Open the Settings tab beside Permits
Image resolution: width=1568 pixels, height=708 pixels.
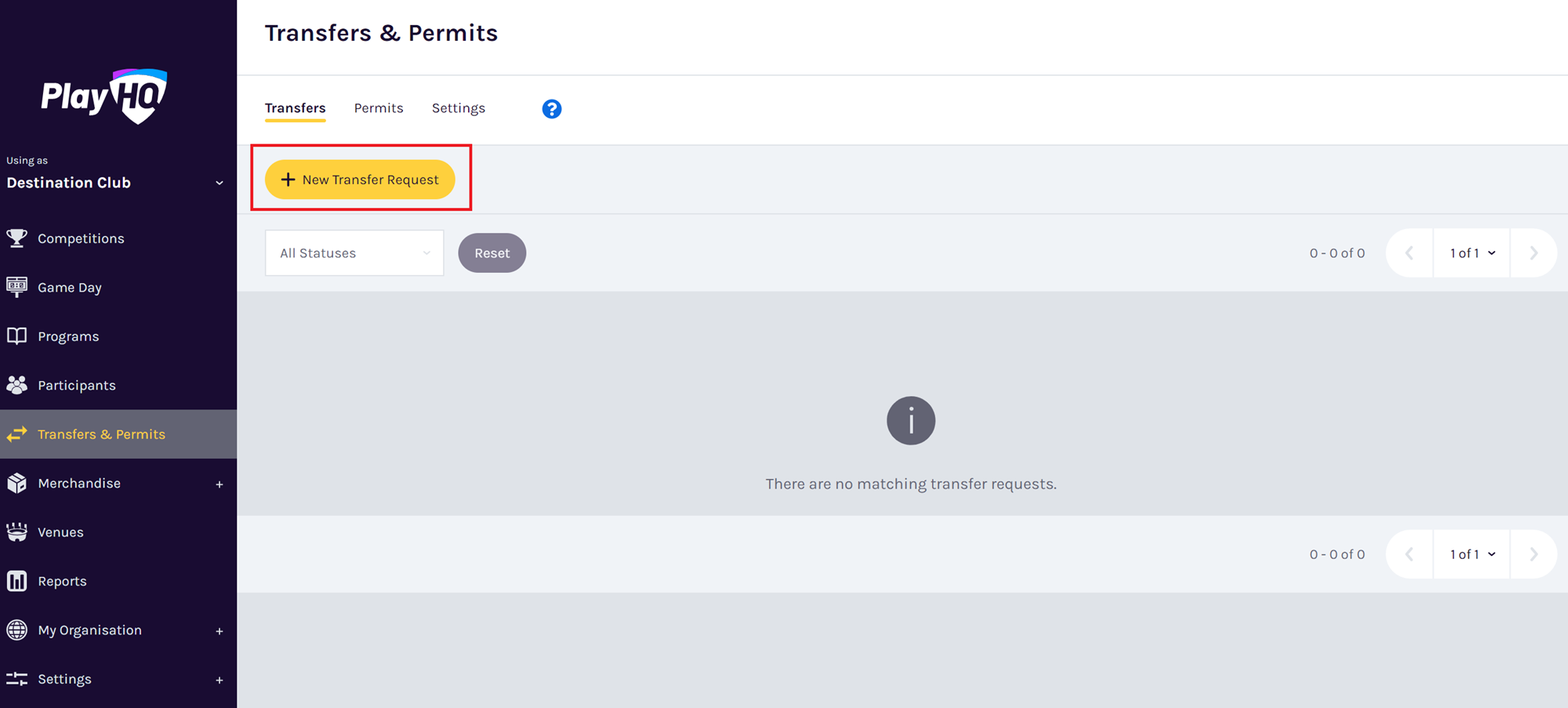pyautogui.click(x=459, y=108)
